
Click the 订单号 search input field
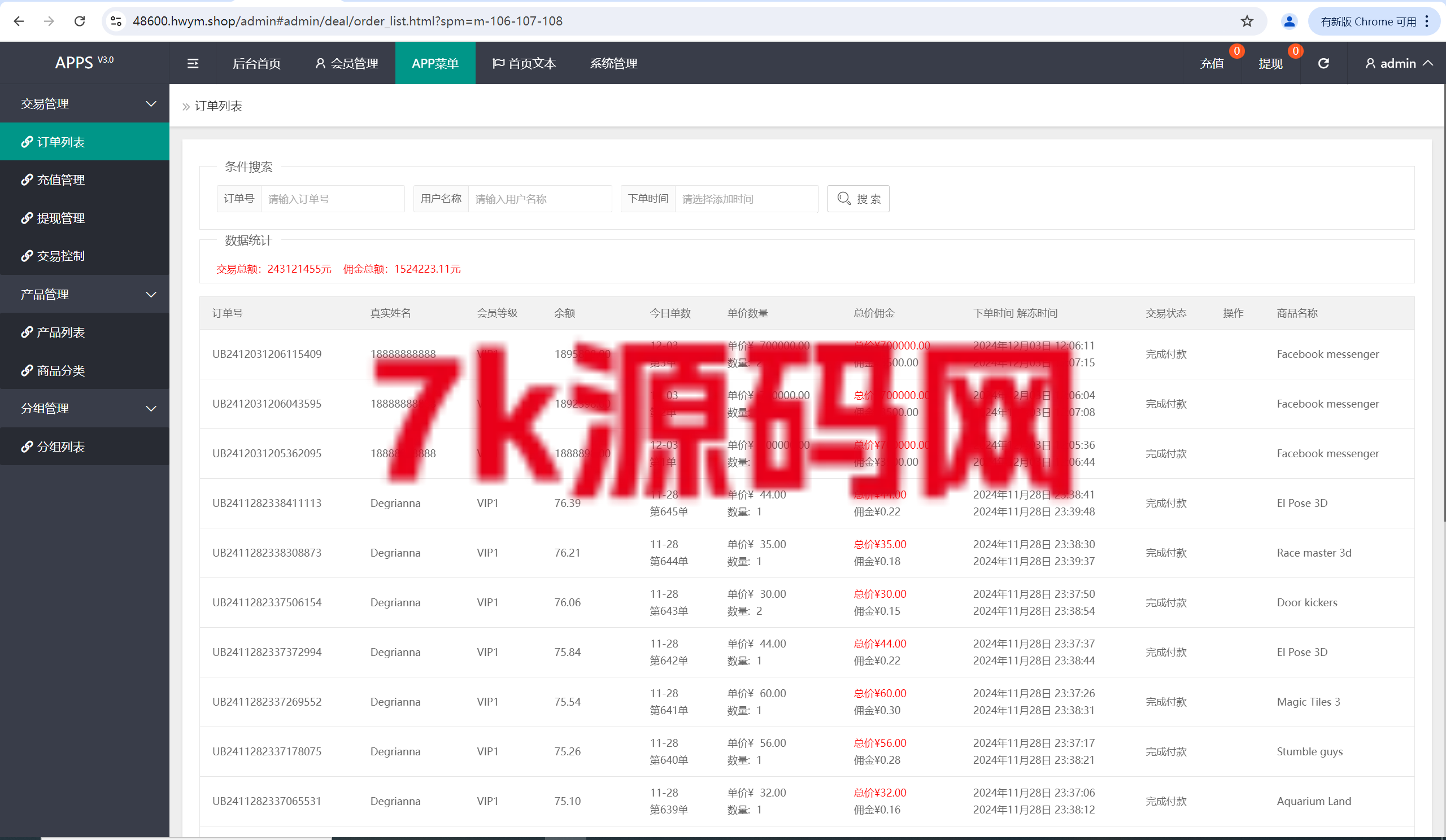(333, 199)
